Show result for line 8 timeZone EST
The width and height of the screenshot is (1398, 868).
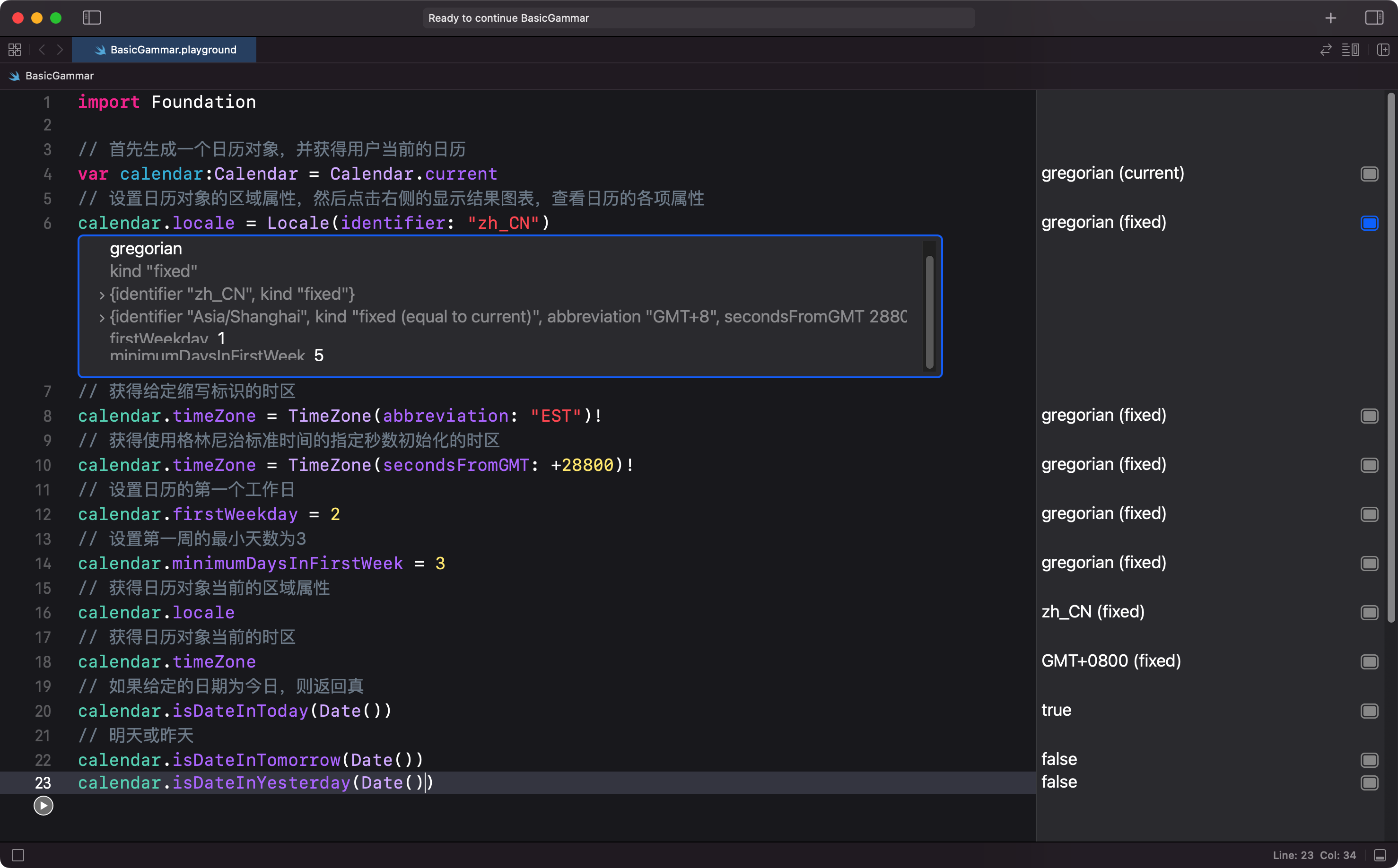[1369, 416]
